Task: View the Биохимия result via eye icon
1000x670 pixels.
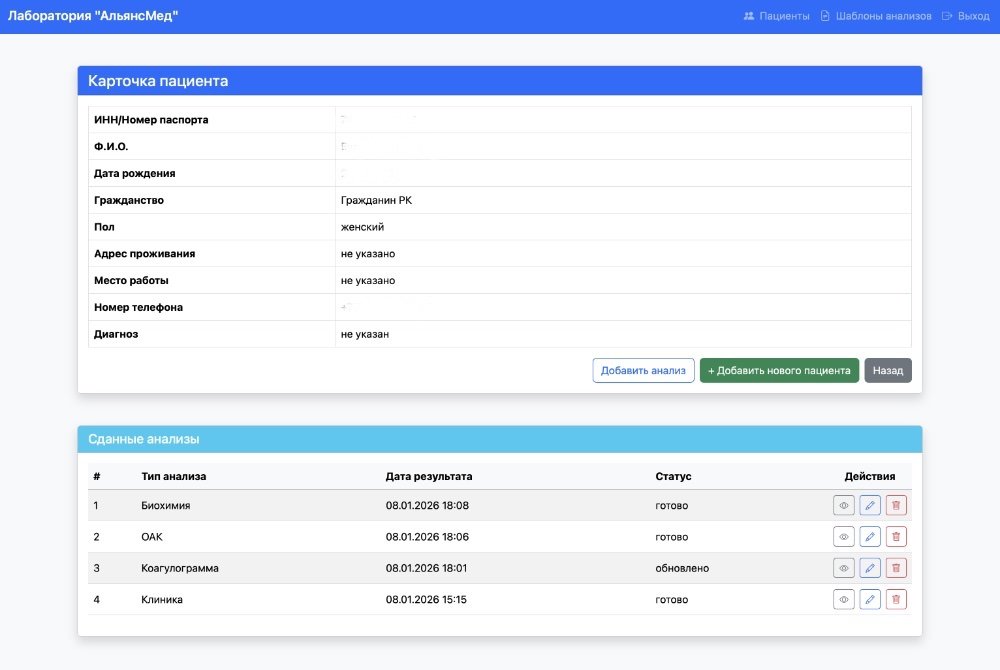Action: 843,505
